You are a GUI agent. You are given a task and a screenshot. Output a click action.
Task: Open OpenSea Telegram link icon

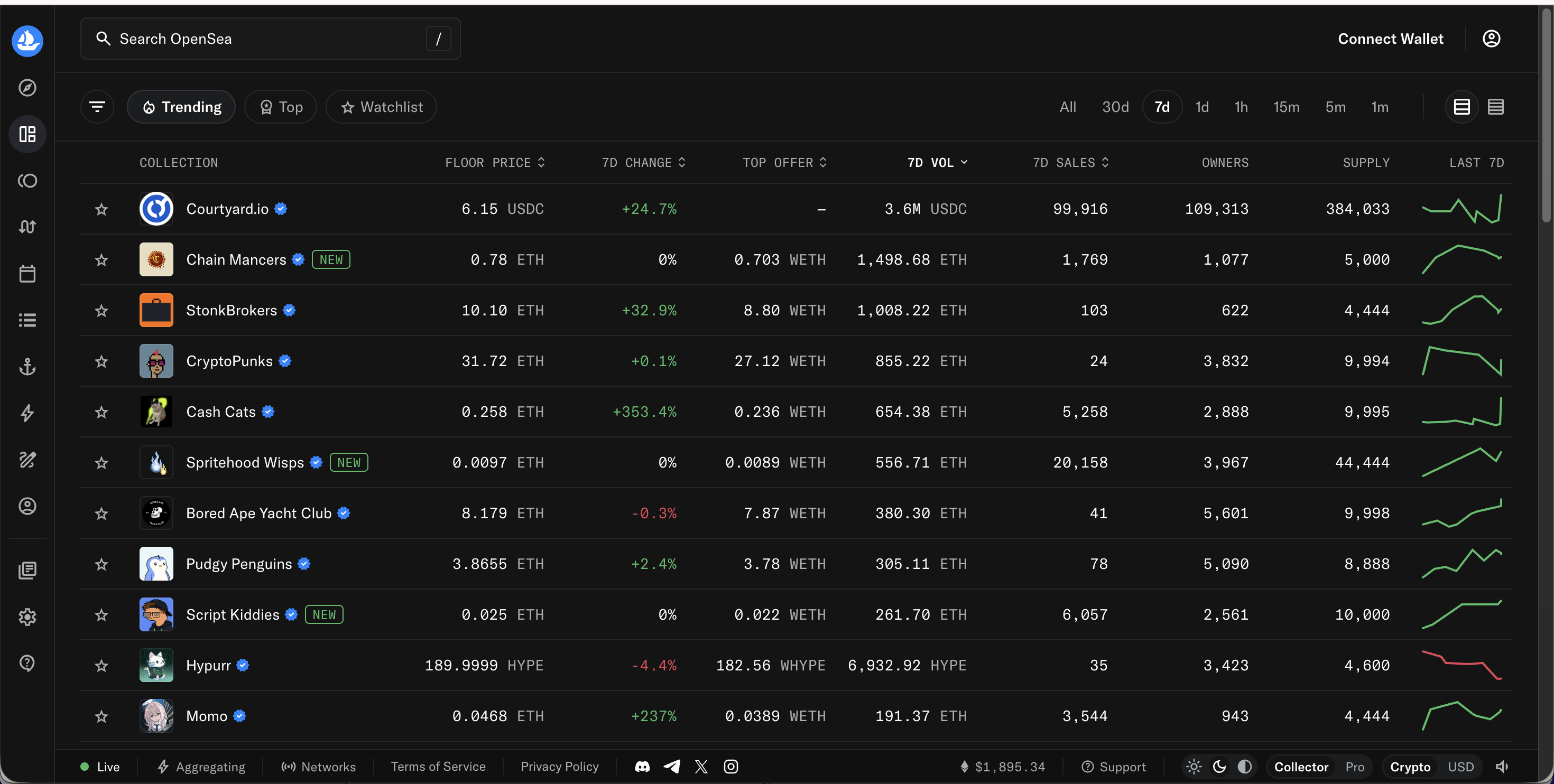(672, 767)
